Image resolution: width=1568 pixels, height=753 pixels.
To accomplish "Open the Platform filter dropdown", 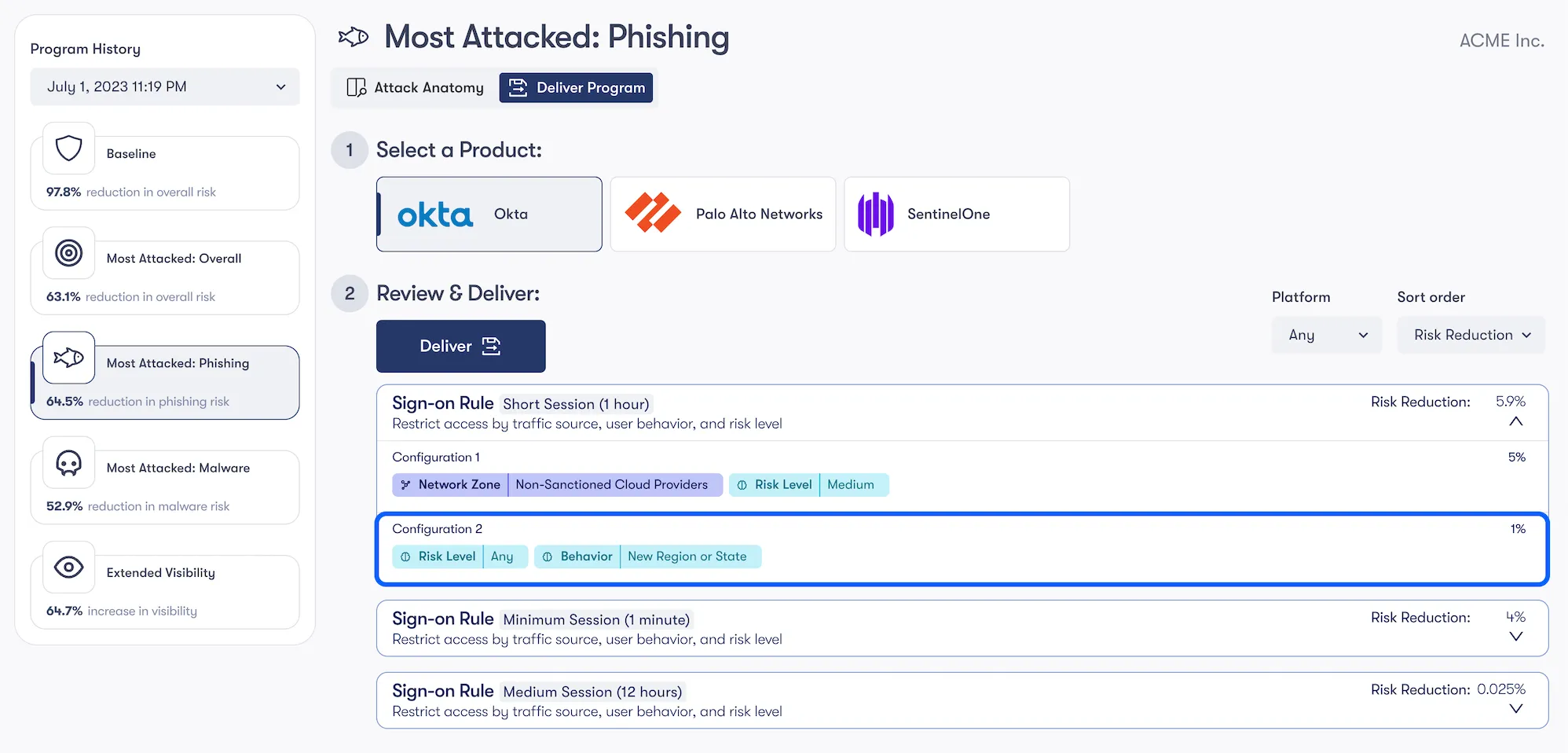I will [x=1326, y=335].
